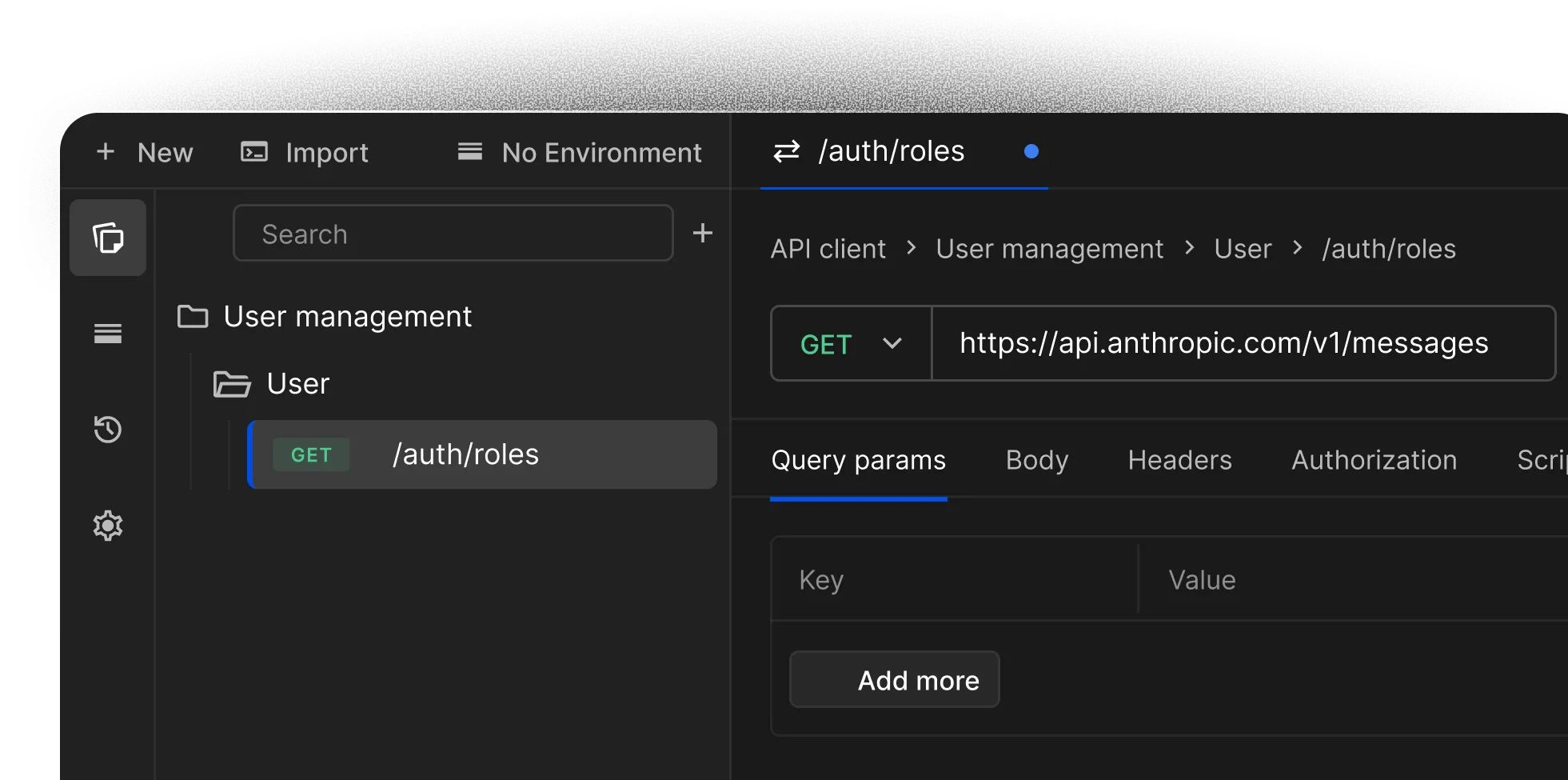Click the plus icon next to Search
The height and width of the screenshot is (780, 1568).
coord(703,233)
